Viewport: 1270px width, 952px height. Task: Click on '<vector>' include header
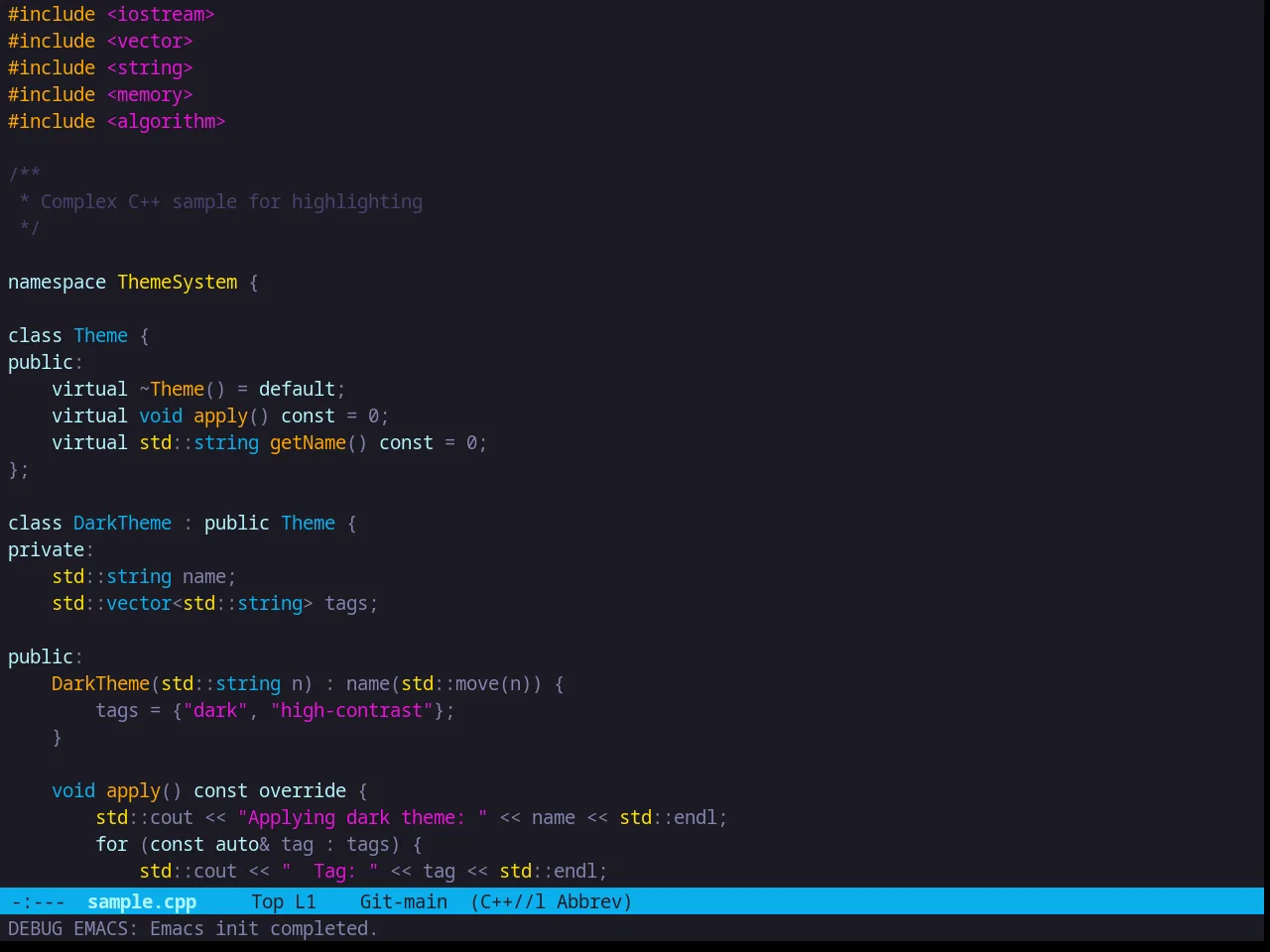click(x=150, y=41)
